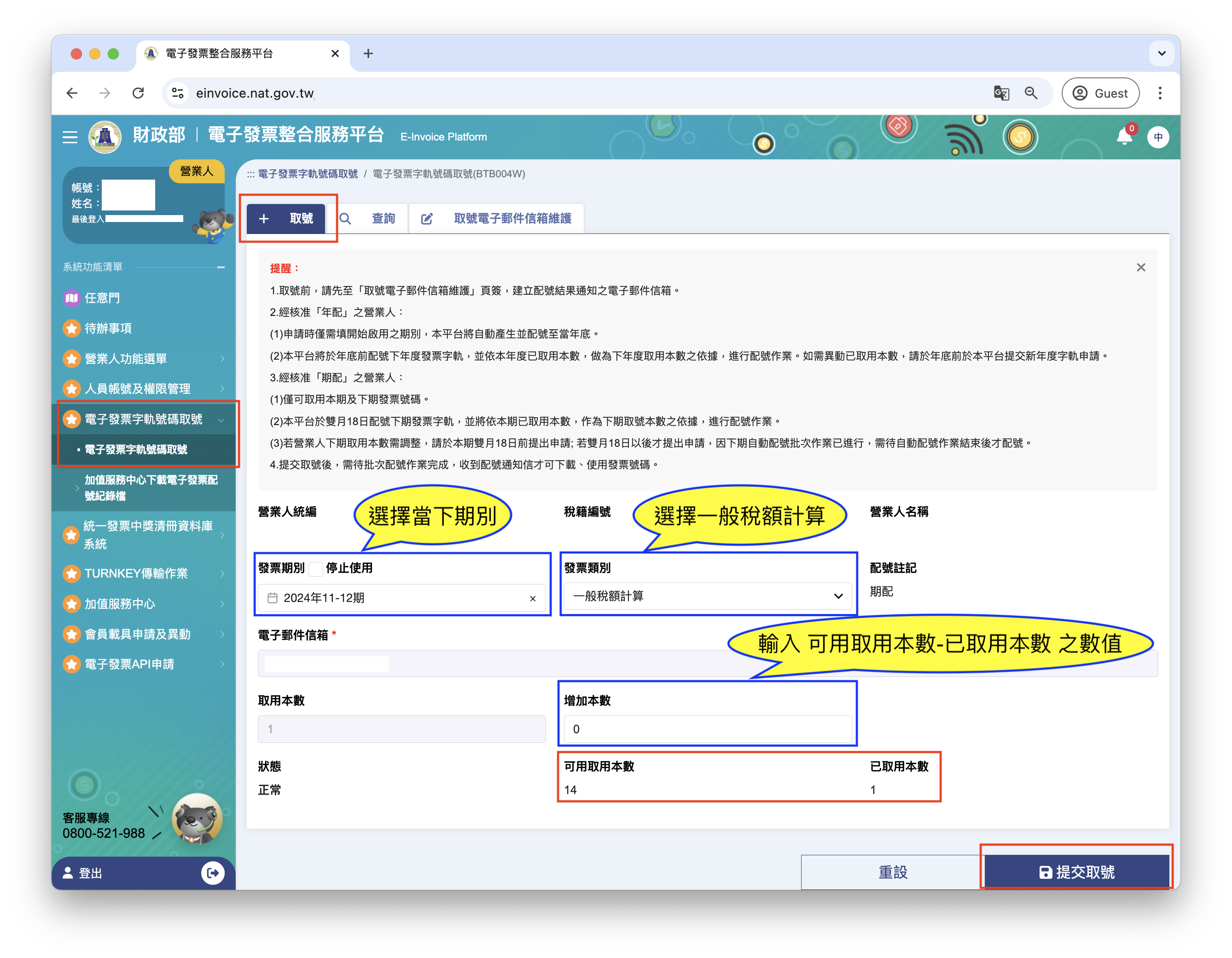Collapse the 系統功能清單 section

tap(221, 267)
